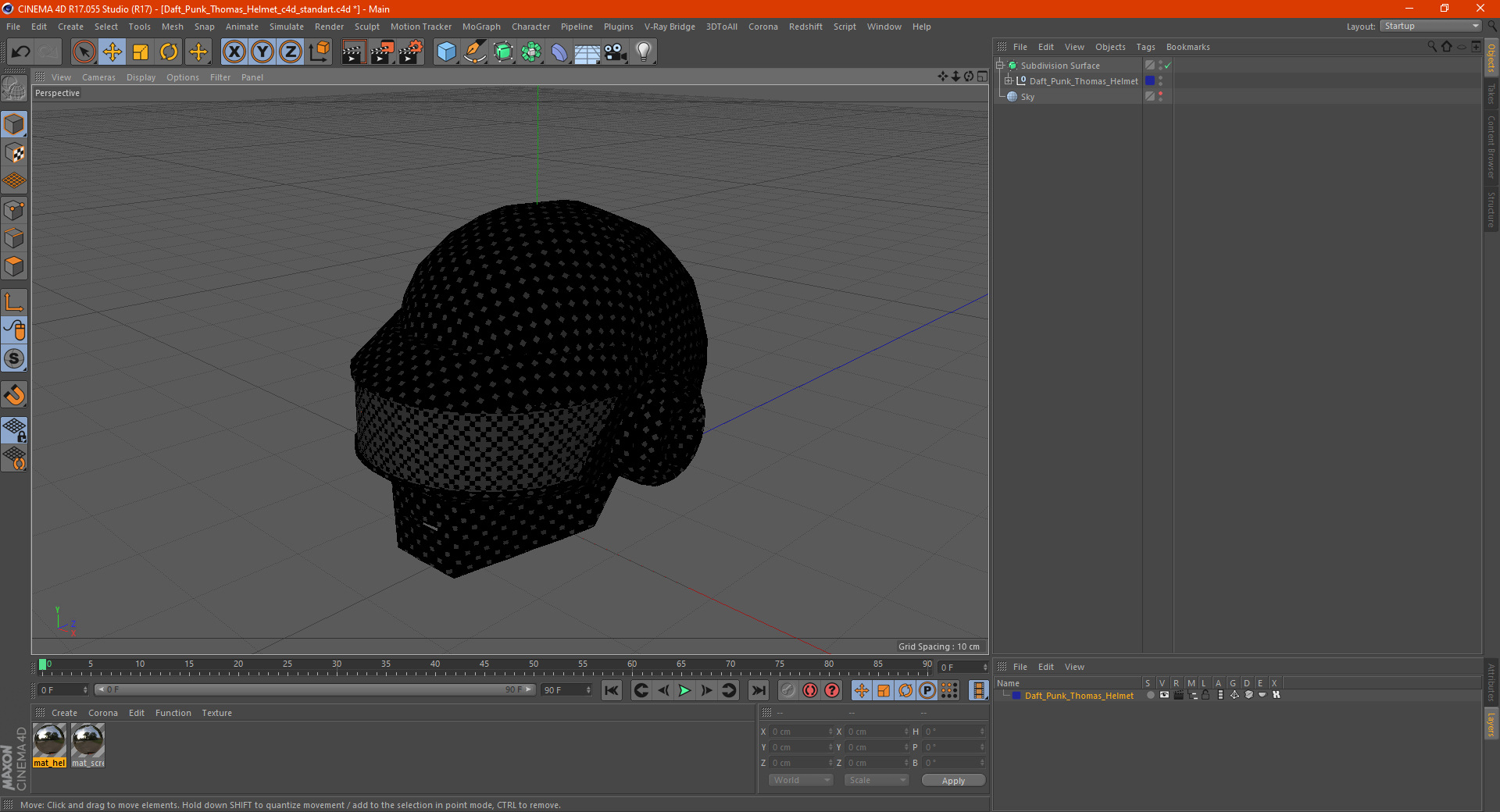Open the deformer objects icon

559,52
